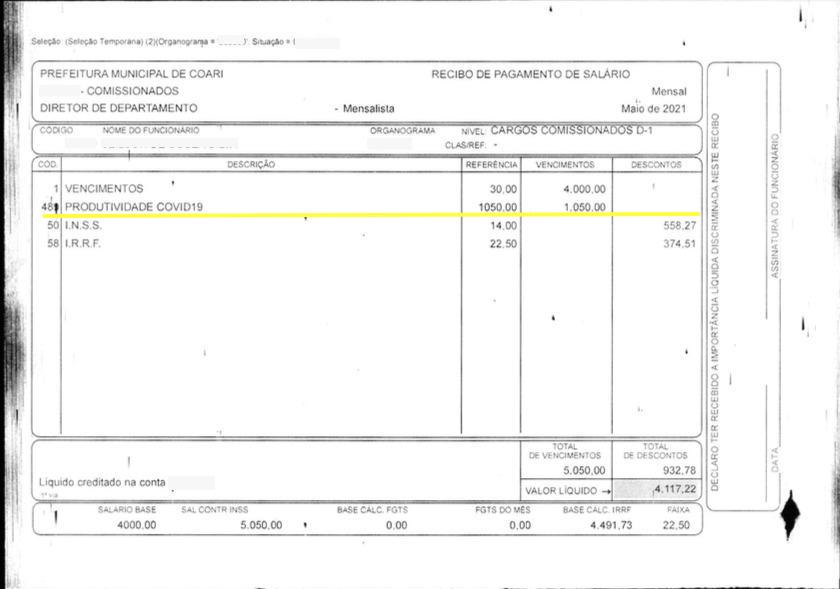
Task: Click the 'CLAS/REF:' label
Action: (465, 145)
